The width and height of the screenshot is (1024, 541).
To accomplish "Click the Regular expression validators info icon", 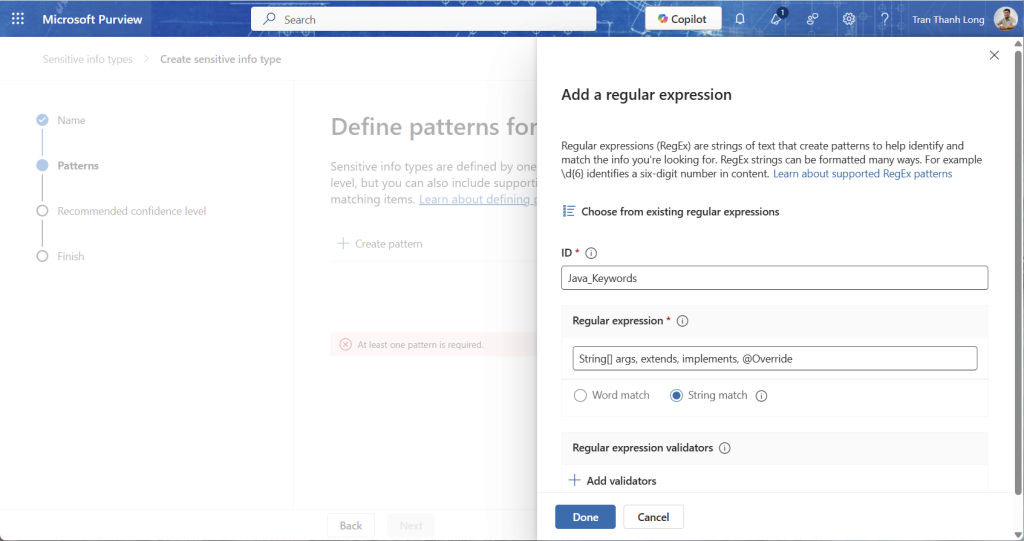I will (x=725, y=448).
